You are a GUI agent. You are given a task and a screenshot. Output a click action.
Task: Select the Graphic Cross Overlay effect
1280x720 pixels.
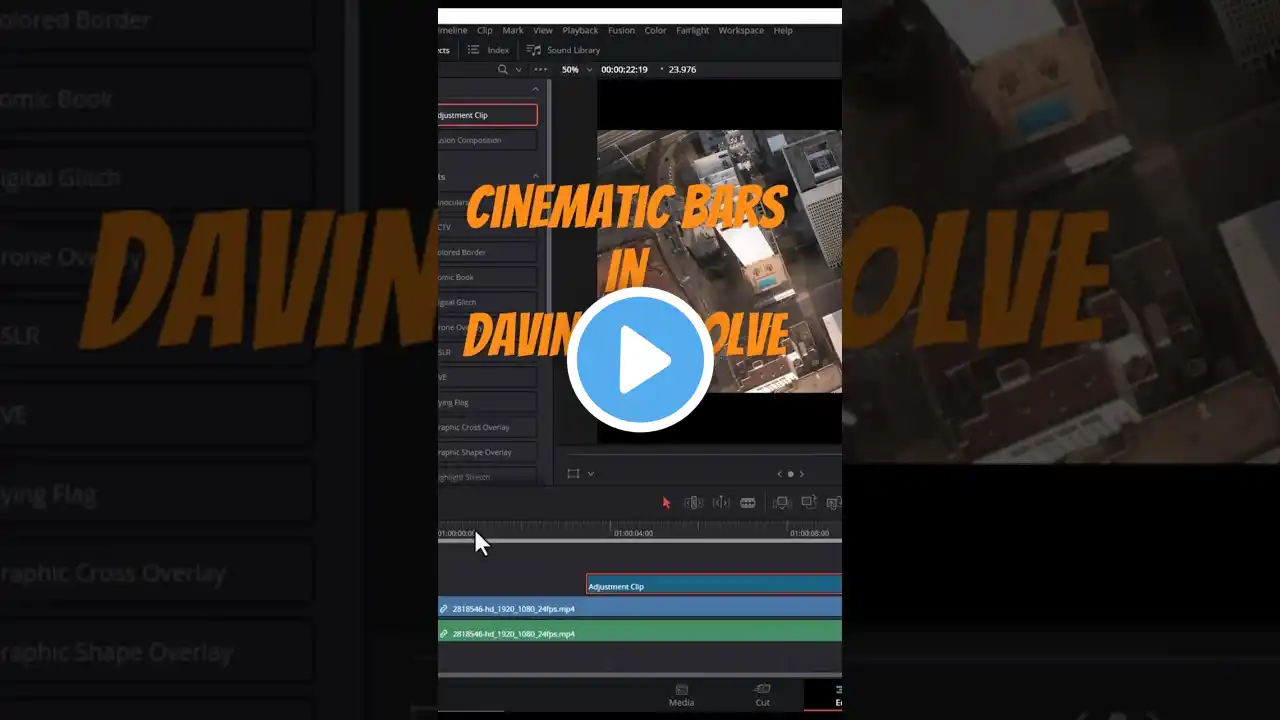pyautogui.click(x=487, y=427)
